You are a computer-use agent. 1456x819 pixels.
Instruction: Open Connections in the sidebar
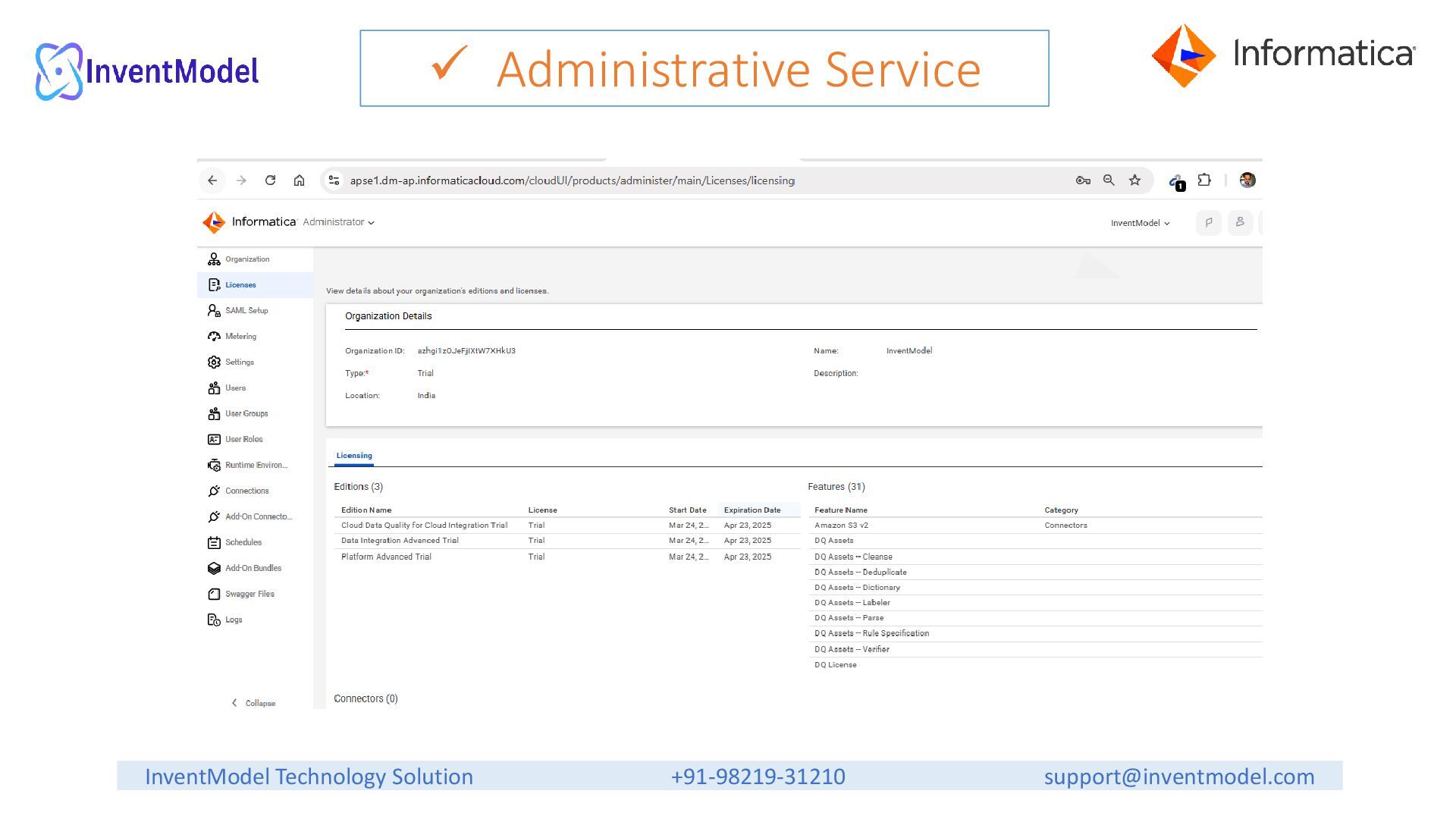click(255, 491)
